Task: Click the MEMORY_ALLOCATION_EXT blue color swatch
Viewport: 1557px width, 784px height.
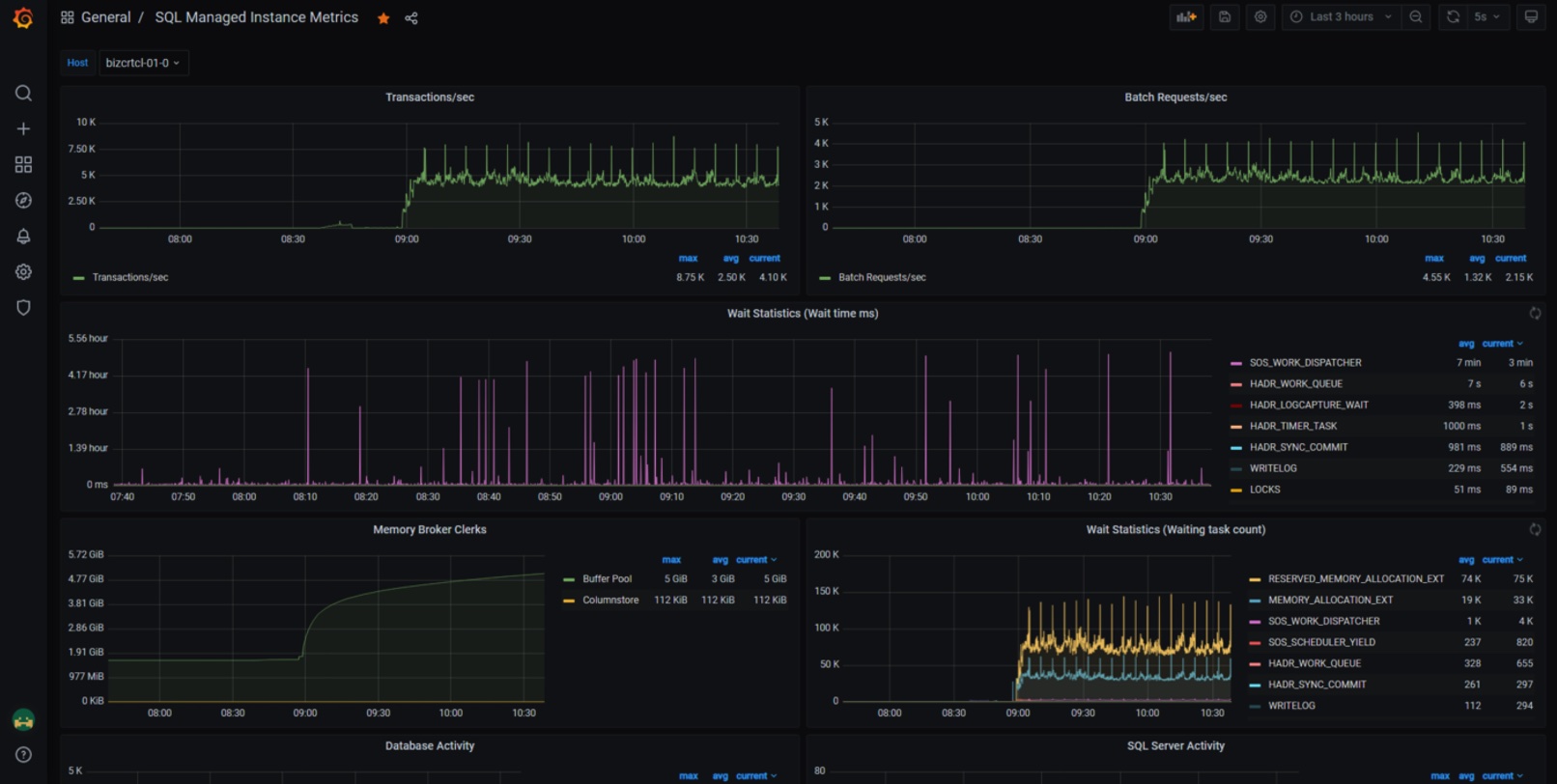Action: pos(1255,601)
